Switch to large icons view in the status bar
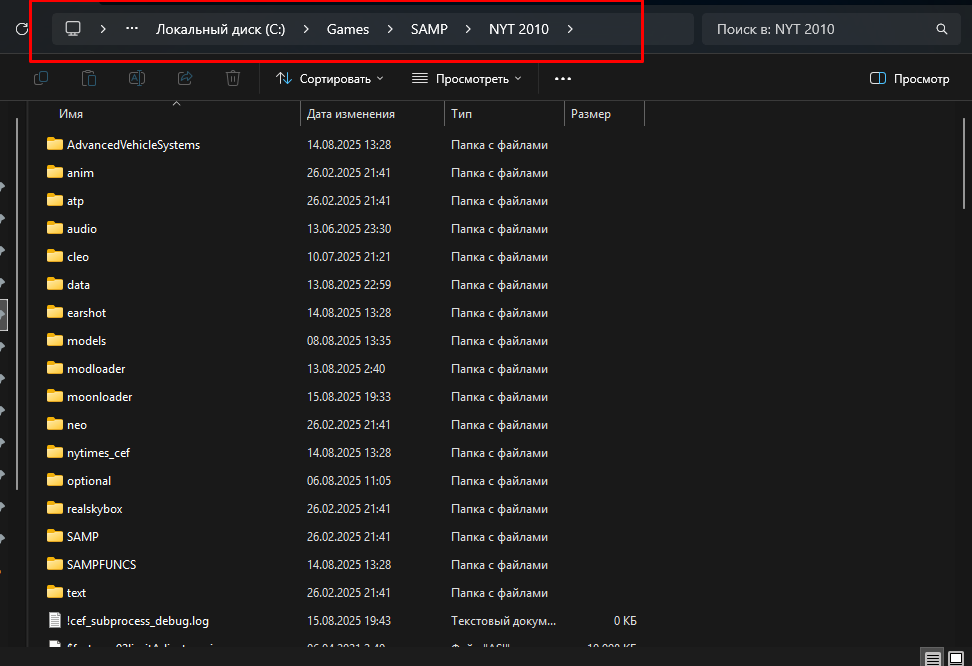 [958, 657]
